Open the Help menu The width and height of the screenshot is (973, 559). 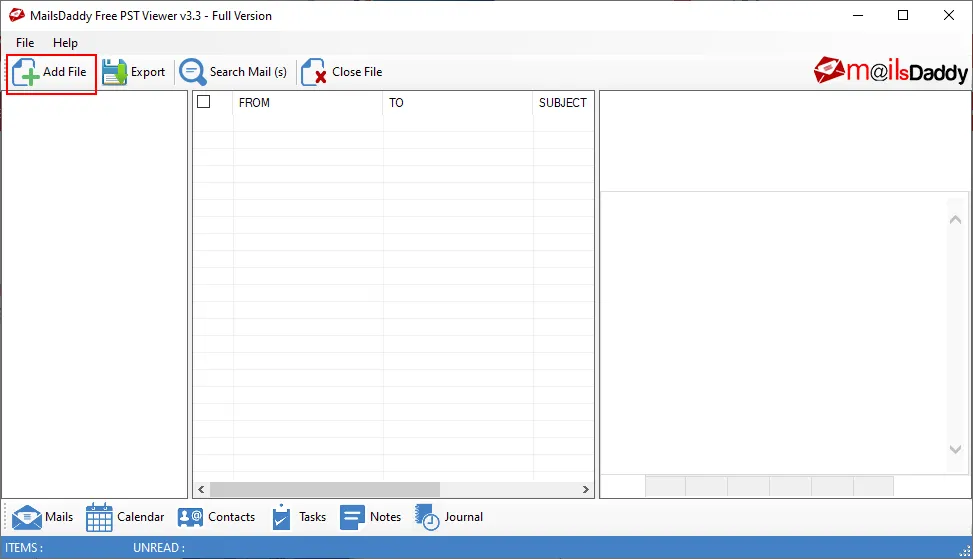pos(65,43)
